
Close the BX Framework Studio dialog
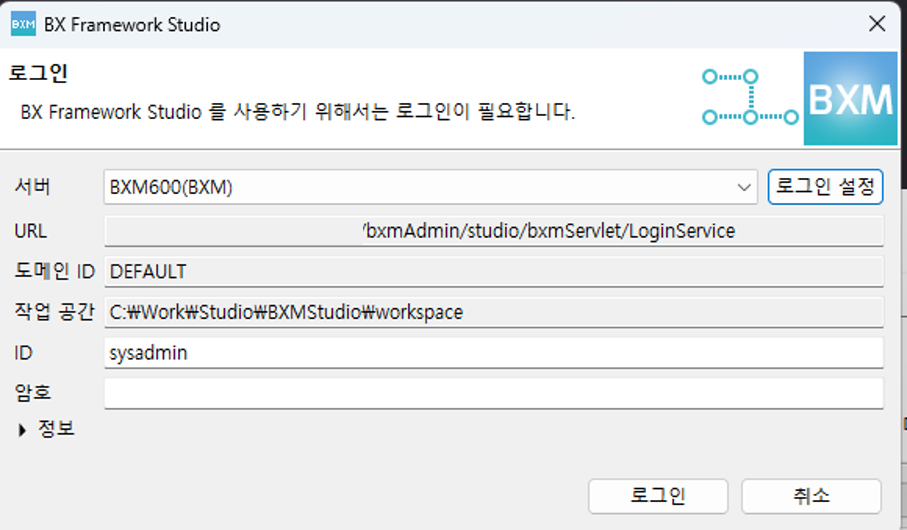click(877, 24)
